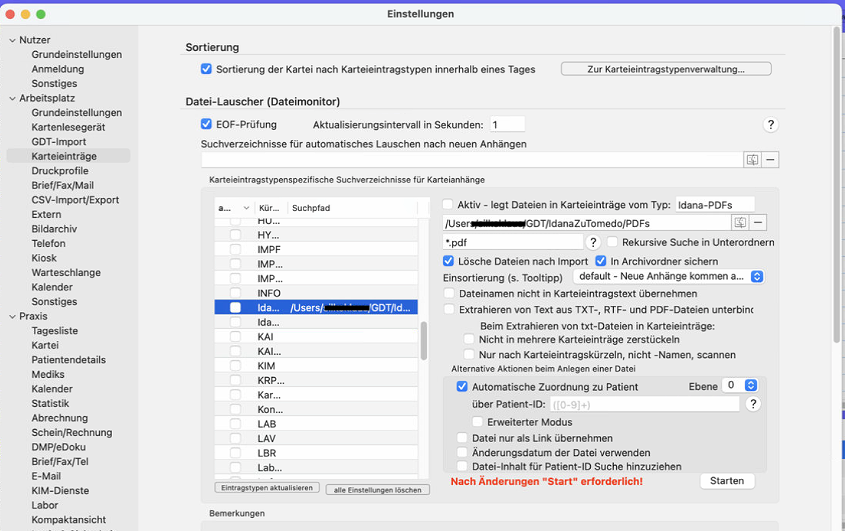
Task: Open Patientendetails settings page
Action: click(68, 360)
